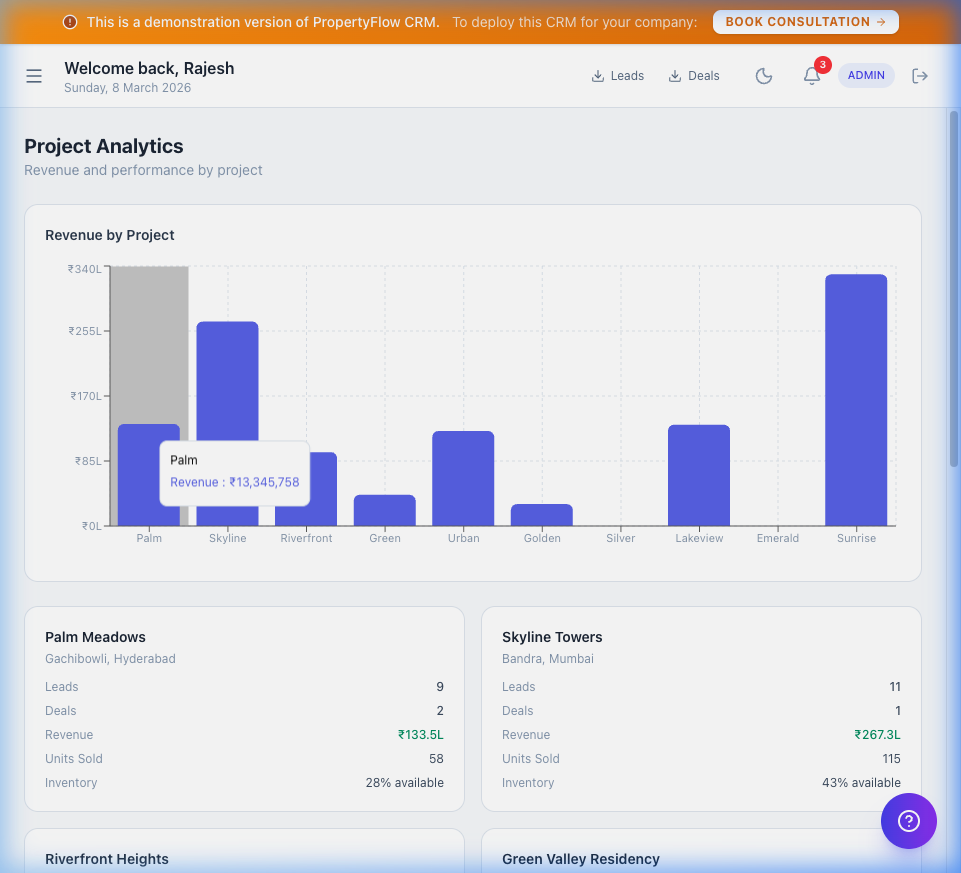Open help via the question mark button
The image size is (961, 873).
click(908, 821)
